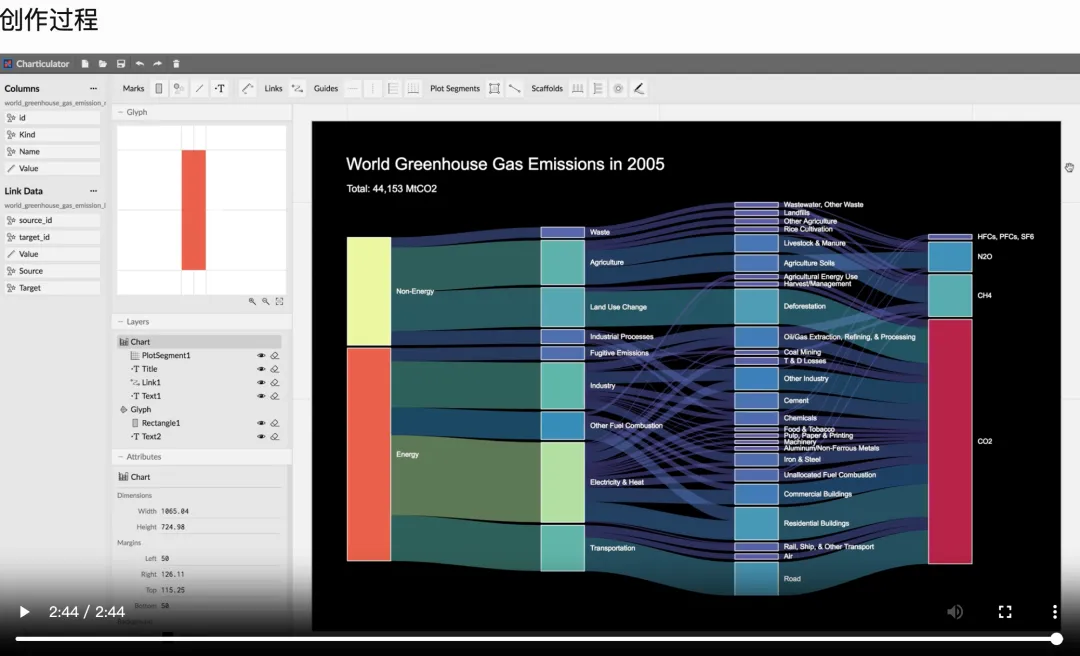This screenshot has width=1080, height=656.
Task: Select the Symbol mark tool
Action: [179, 88]
